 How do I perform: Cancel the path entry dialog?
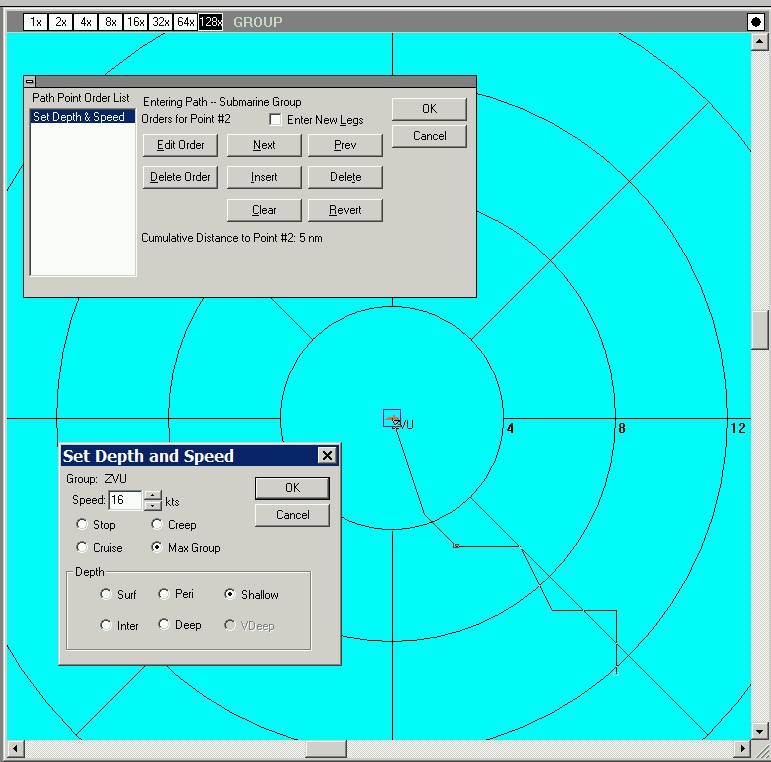[429, 136]
